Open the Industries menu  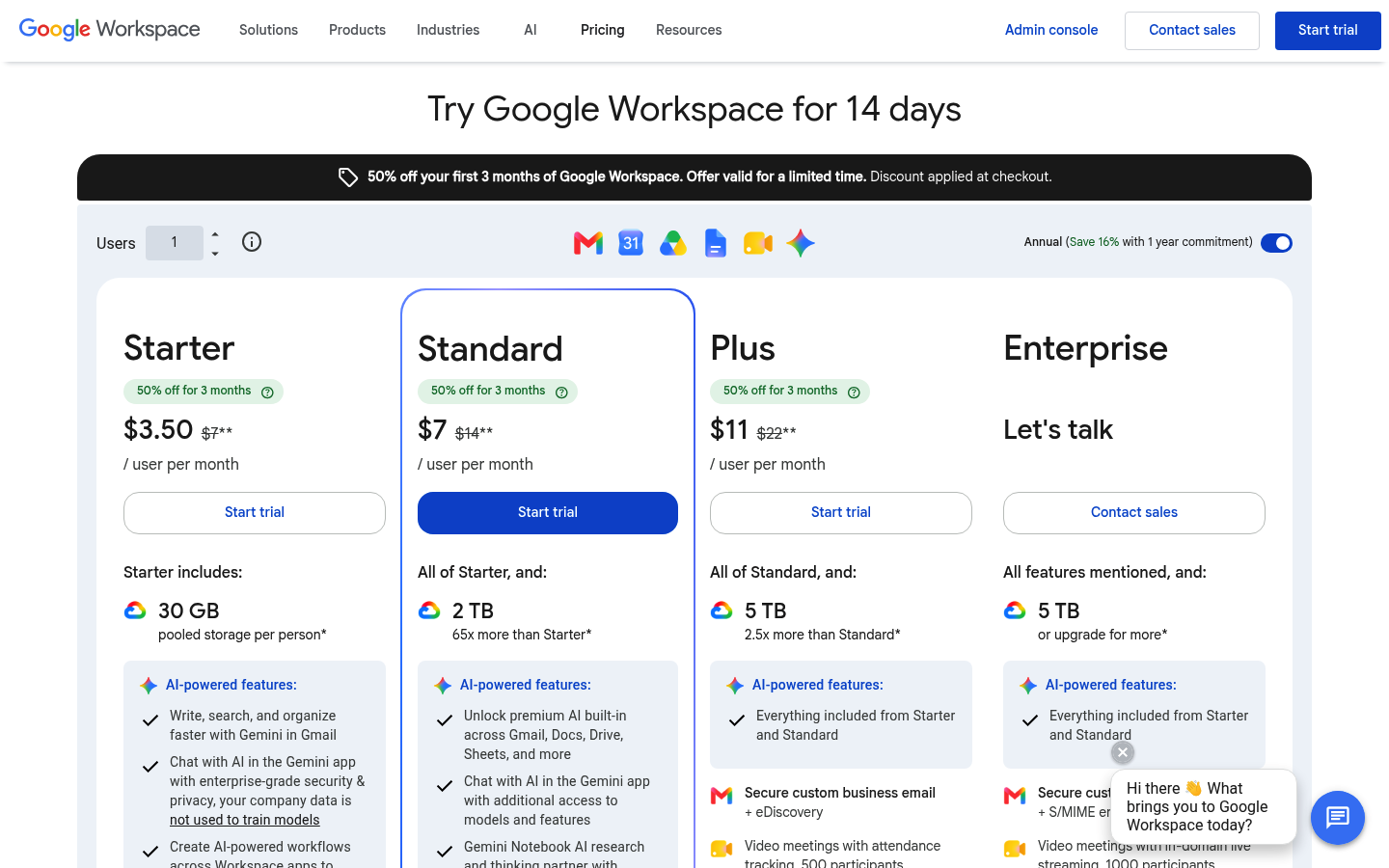[x=448, y=30]
